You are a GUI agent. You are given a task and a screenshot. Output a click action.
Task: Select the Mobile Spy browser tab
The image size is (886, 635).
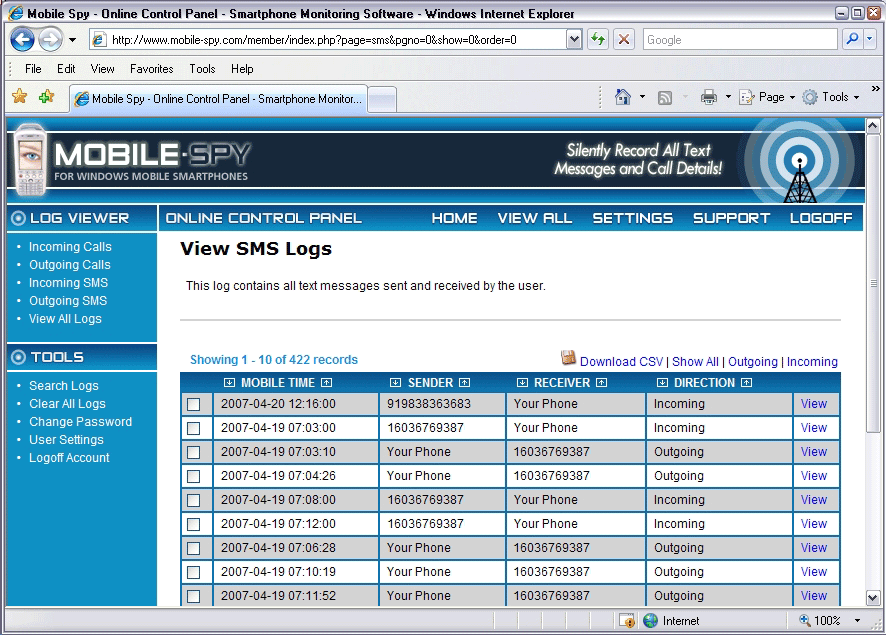point(219,99)
